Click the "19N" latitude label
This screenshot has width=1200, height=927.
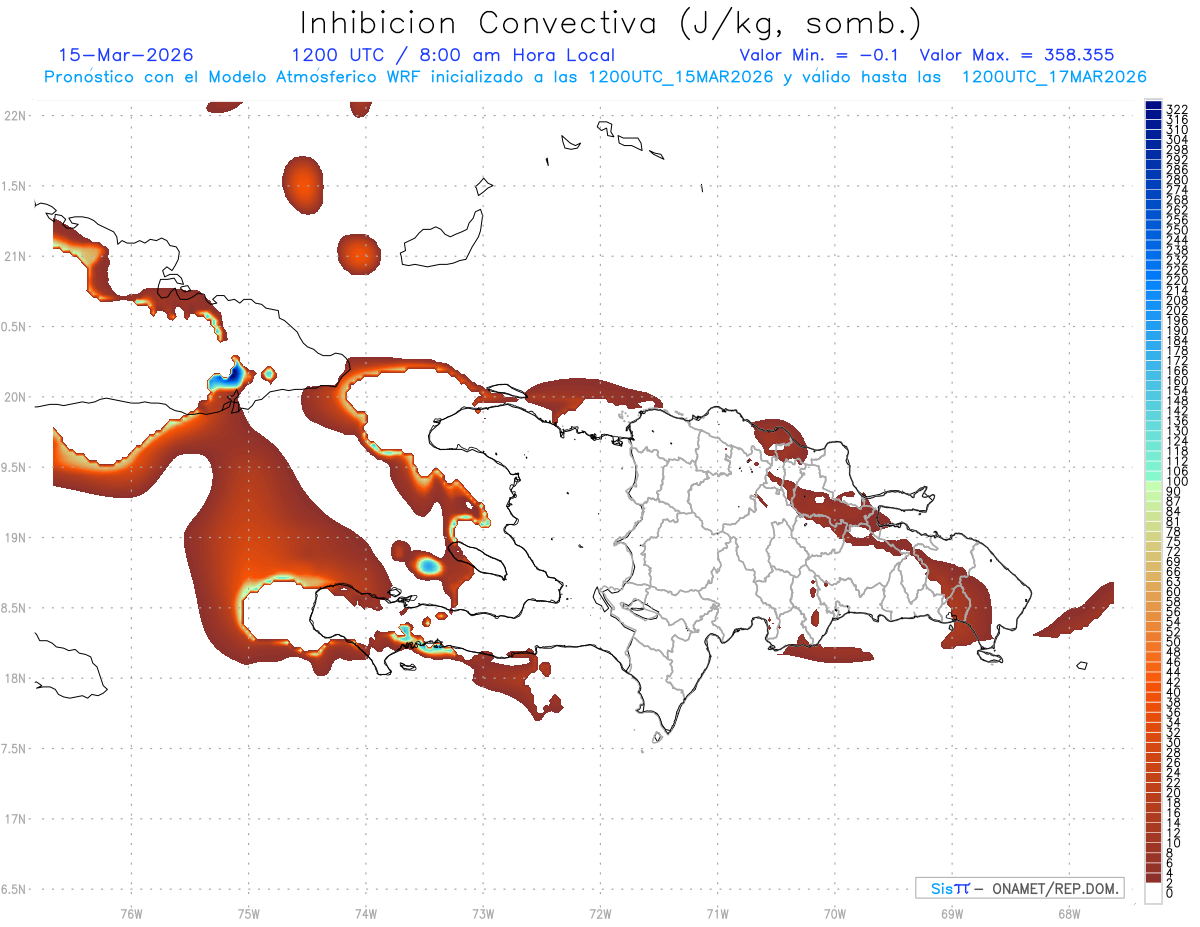(x=14, y=537)
